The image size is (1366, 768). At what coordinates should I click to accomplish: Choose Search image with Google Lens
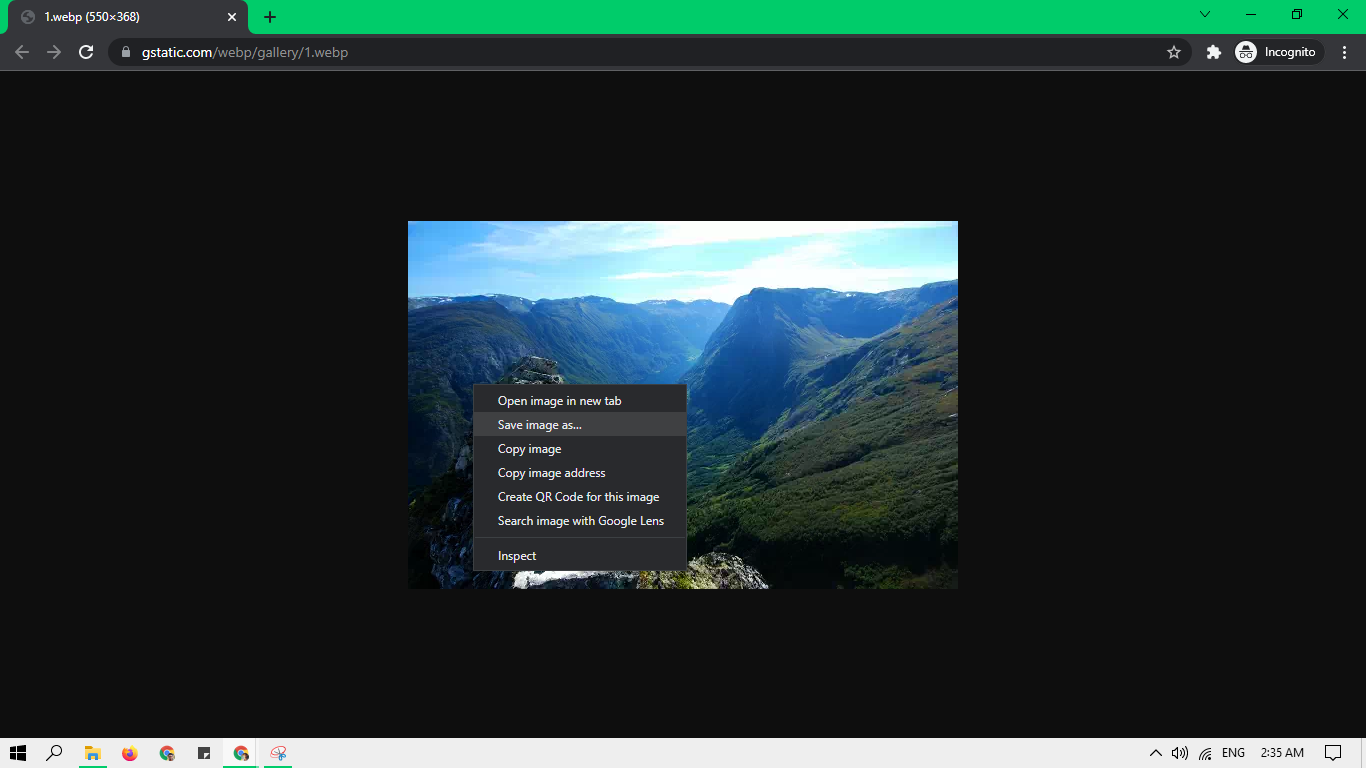(580, 521)
